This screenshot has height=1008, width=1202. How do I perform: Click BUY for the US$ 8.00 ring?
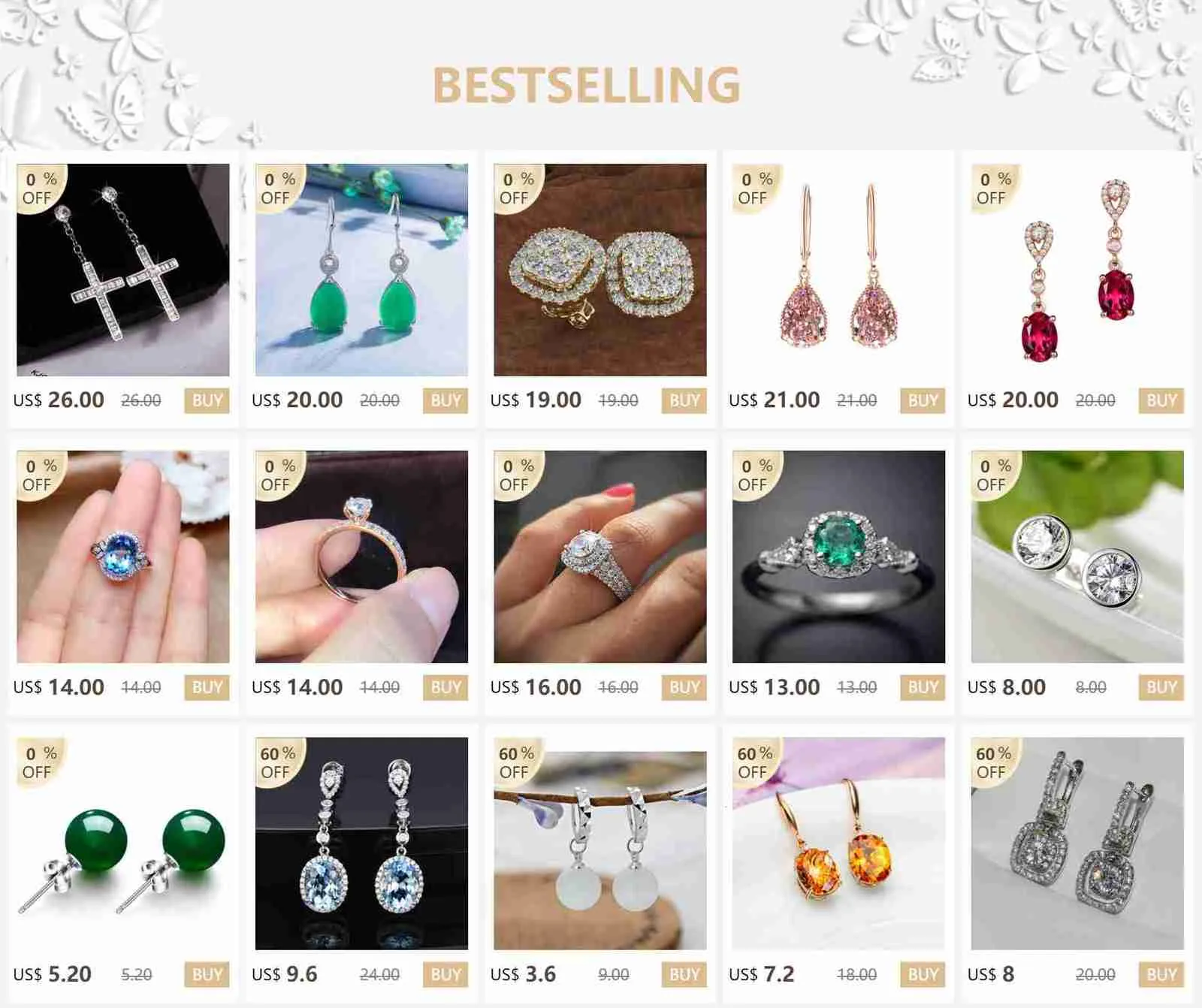pos(1161,687)
